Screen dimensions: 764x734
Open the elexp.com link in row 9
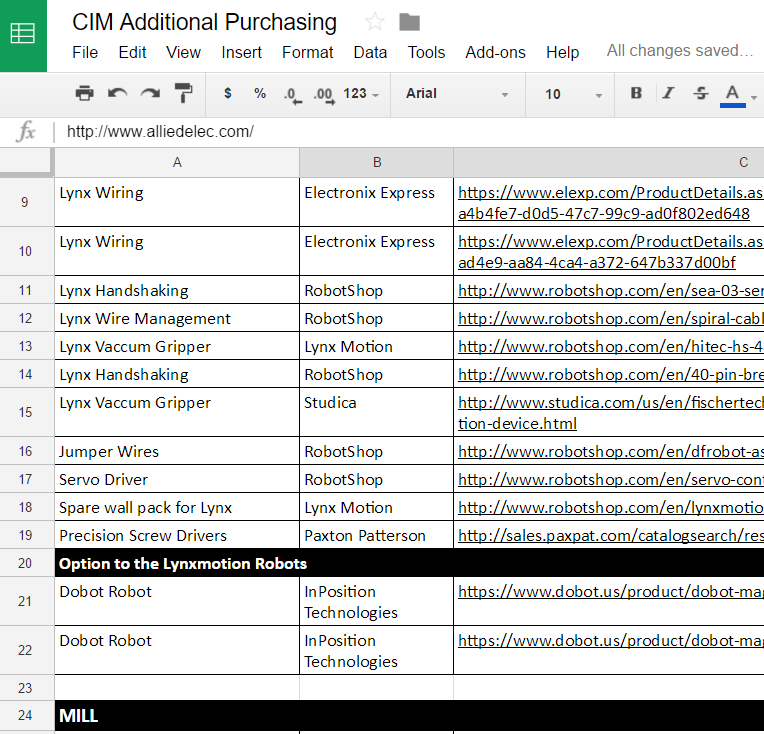[609, 203]
